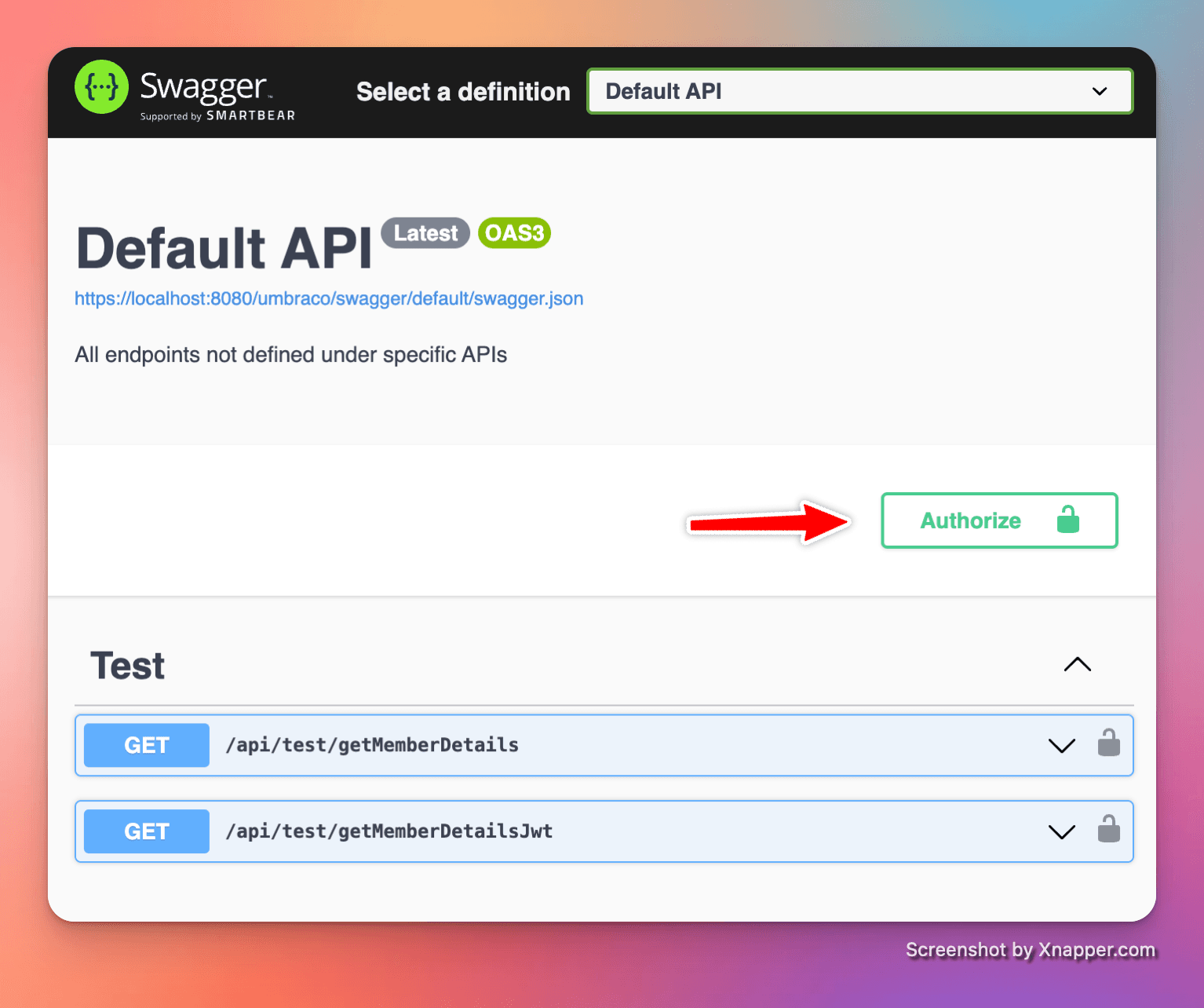Expand the getMemberDetails endpoint chevron
Screen dimensions: 1204x1008
(x=1061, y=746)
